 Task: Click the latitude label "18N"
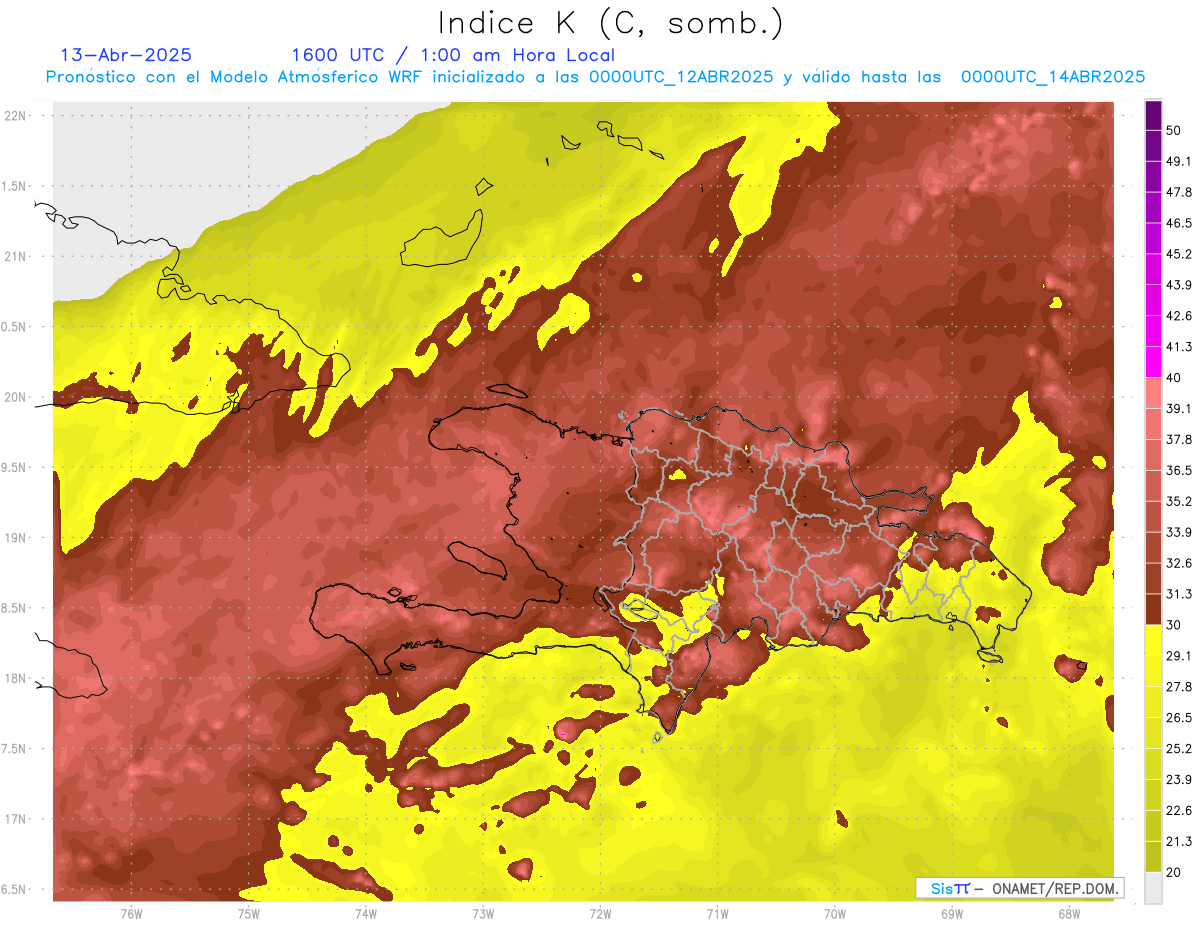point(16,678)
